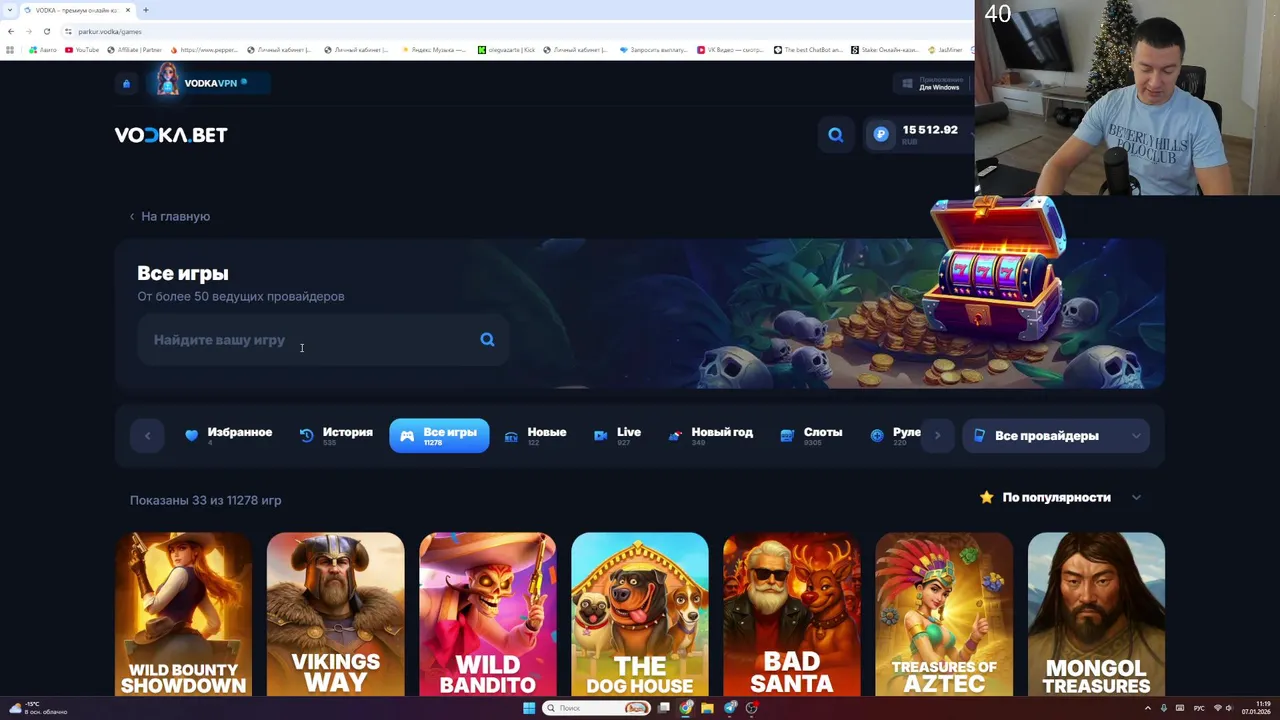Select the Live category tab

click(618, 435)
